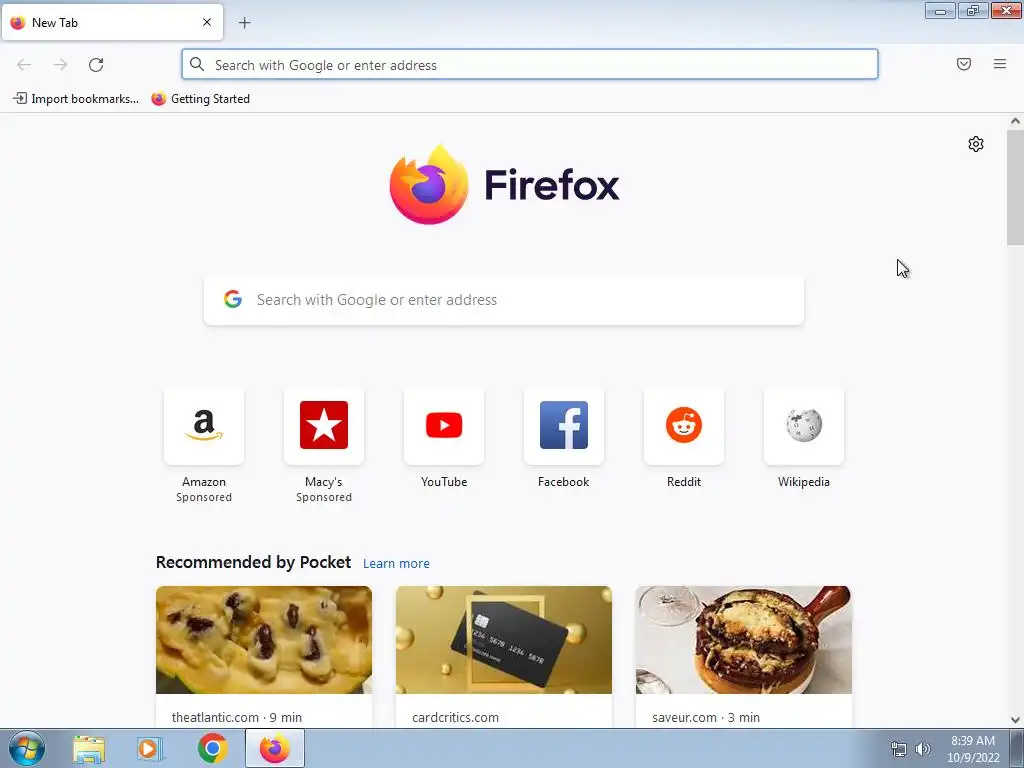This screenshot has height=768, width=1024.
Task: Select the New Tab tab
Action: (x=112, y=22)
